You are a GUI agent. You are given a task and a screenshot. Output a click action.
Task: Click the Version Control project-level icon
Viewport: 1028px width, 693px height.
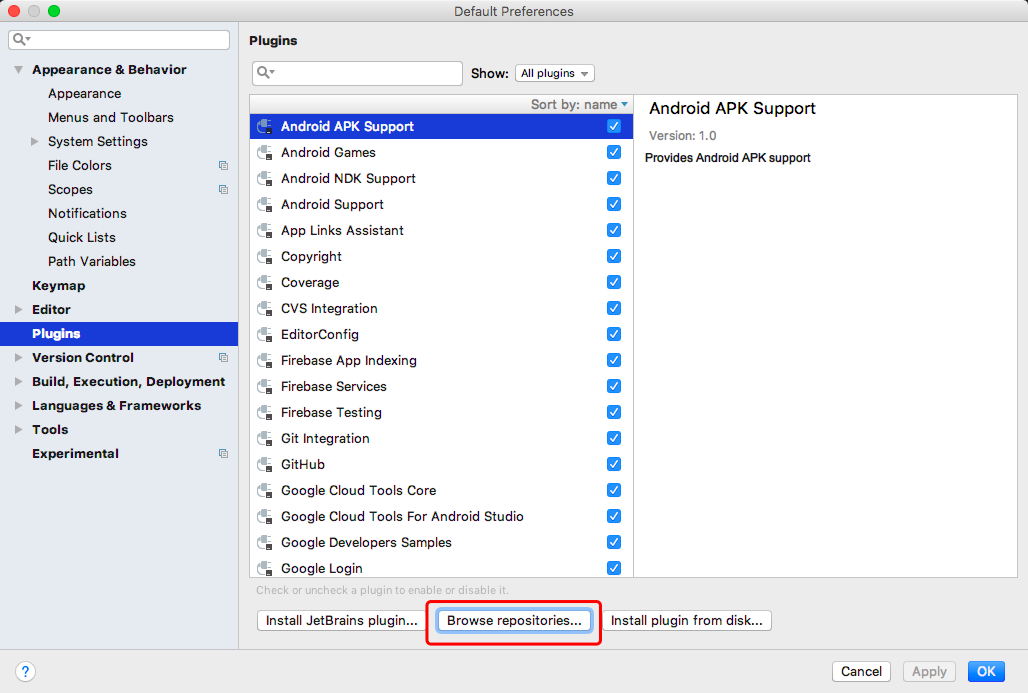click(x=224, y=358)
